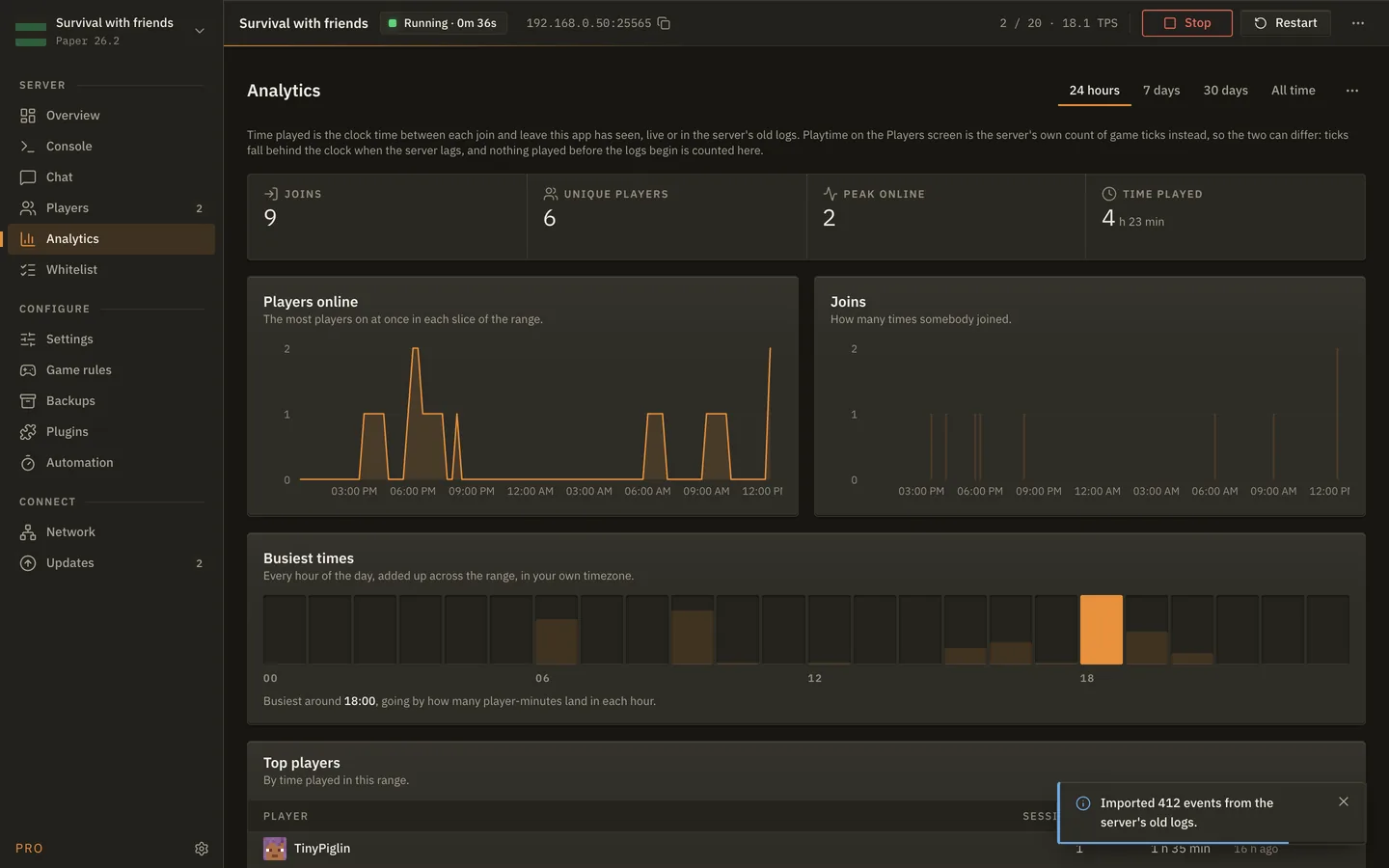1389x868 pixels.
Task: Click the PLAYER column header
Action: pyautogui.click(x=286, y=817)
